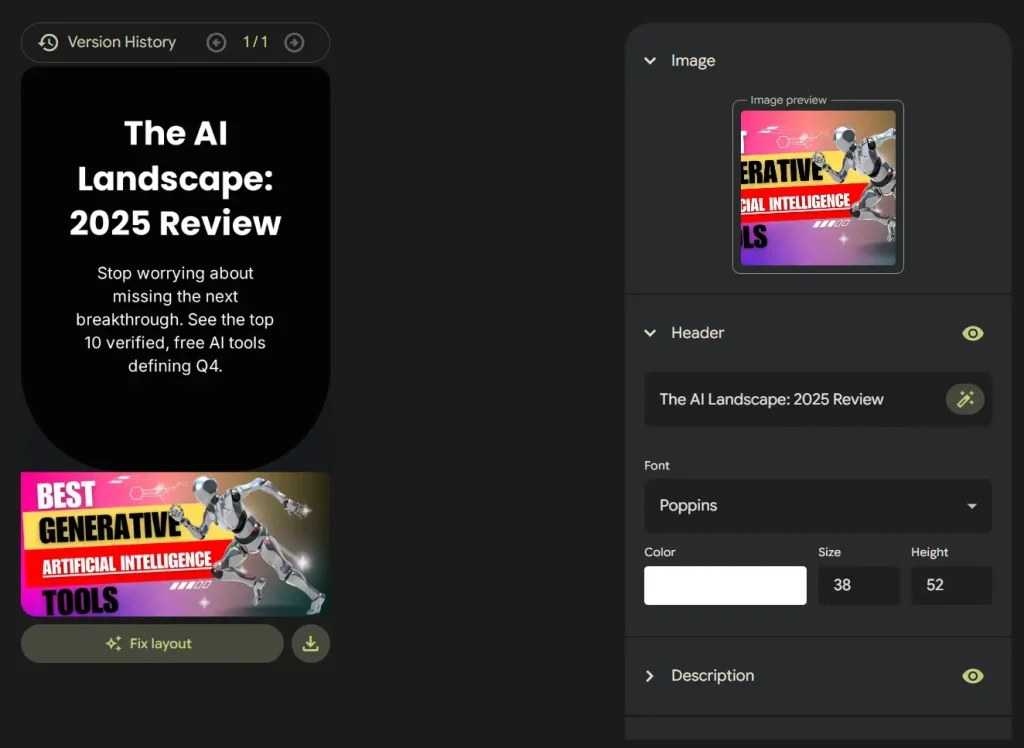The image size is (1024, 748).
Task: Open the Poppins font dropdown
Action: [817, 505]
